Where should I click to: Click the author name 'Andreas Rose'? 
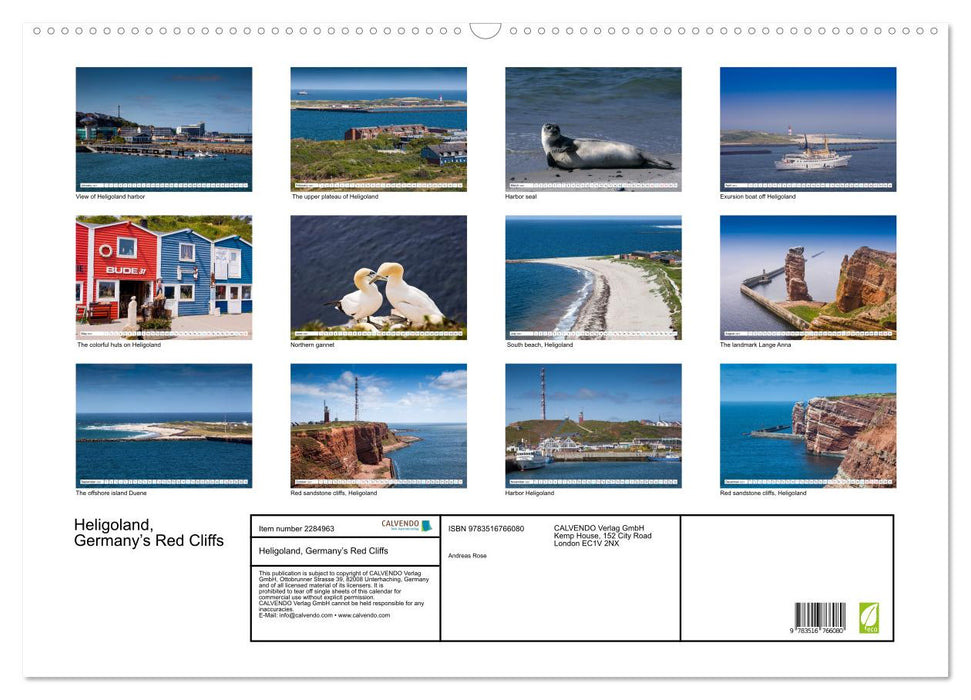468,556
